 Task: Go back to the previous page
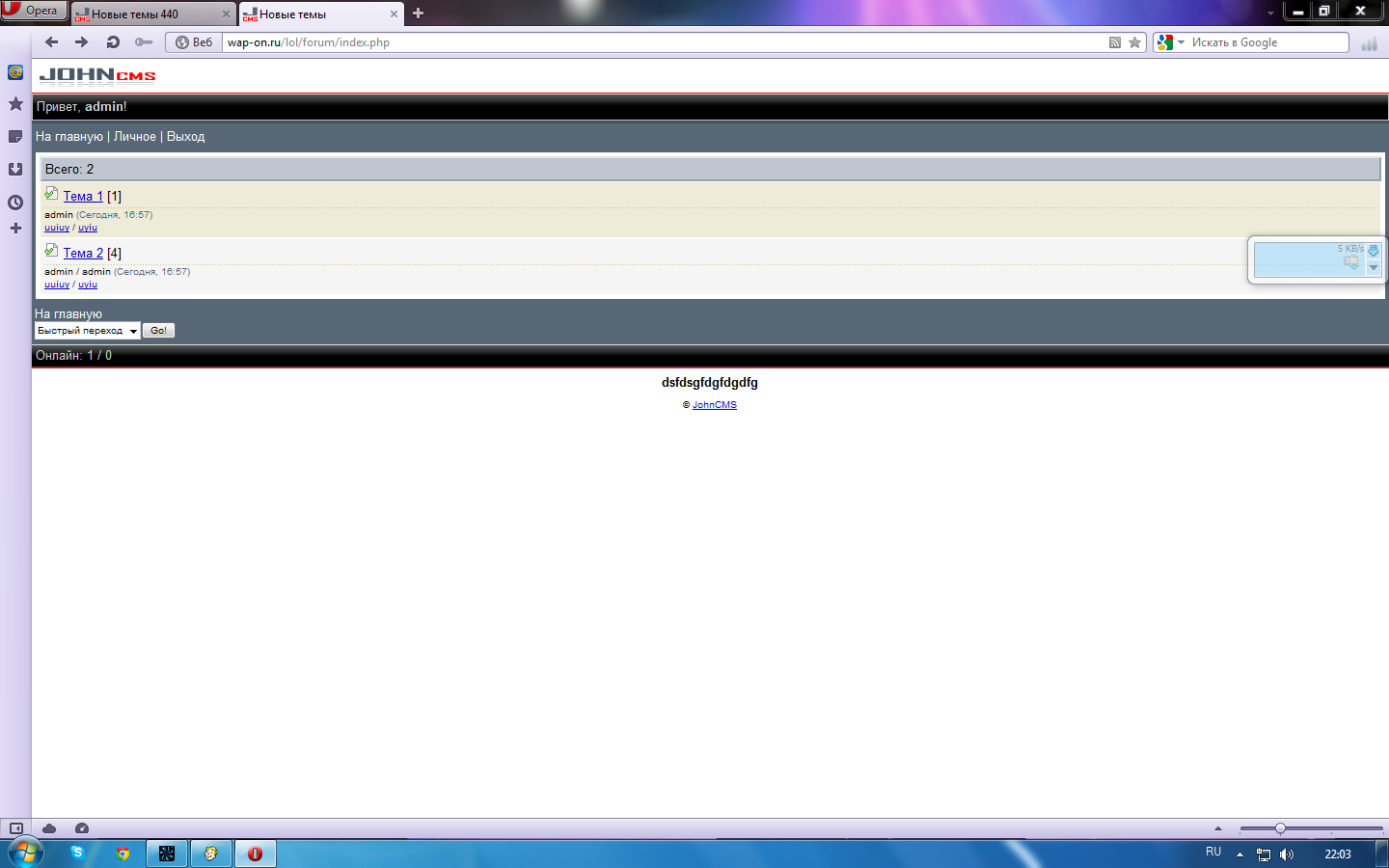[x=52, y=42]
